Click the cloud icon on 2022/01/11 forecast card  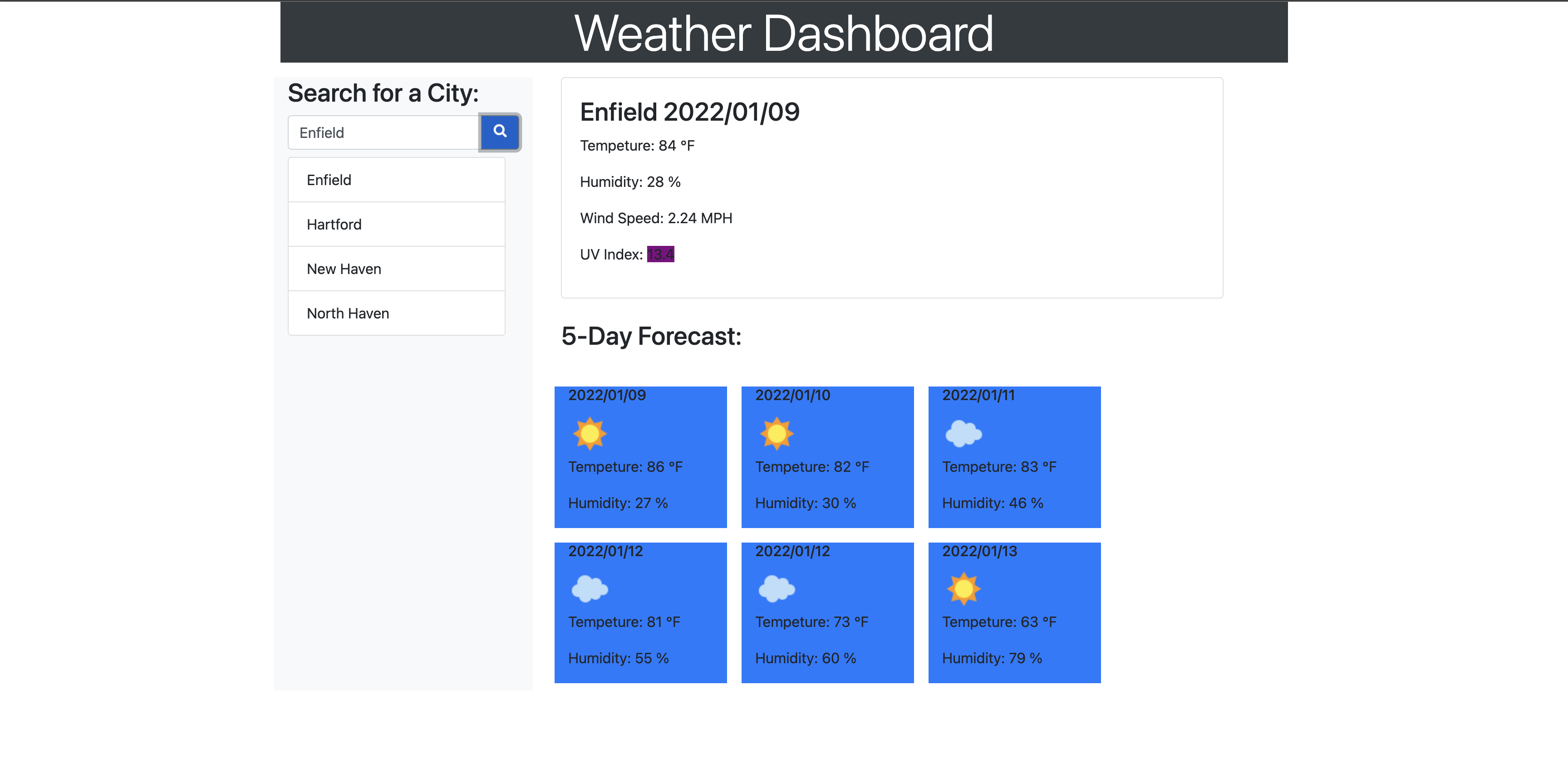click(x=963, y=433)
